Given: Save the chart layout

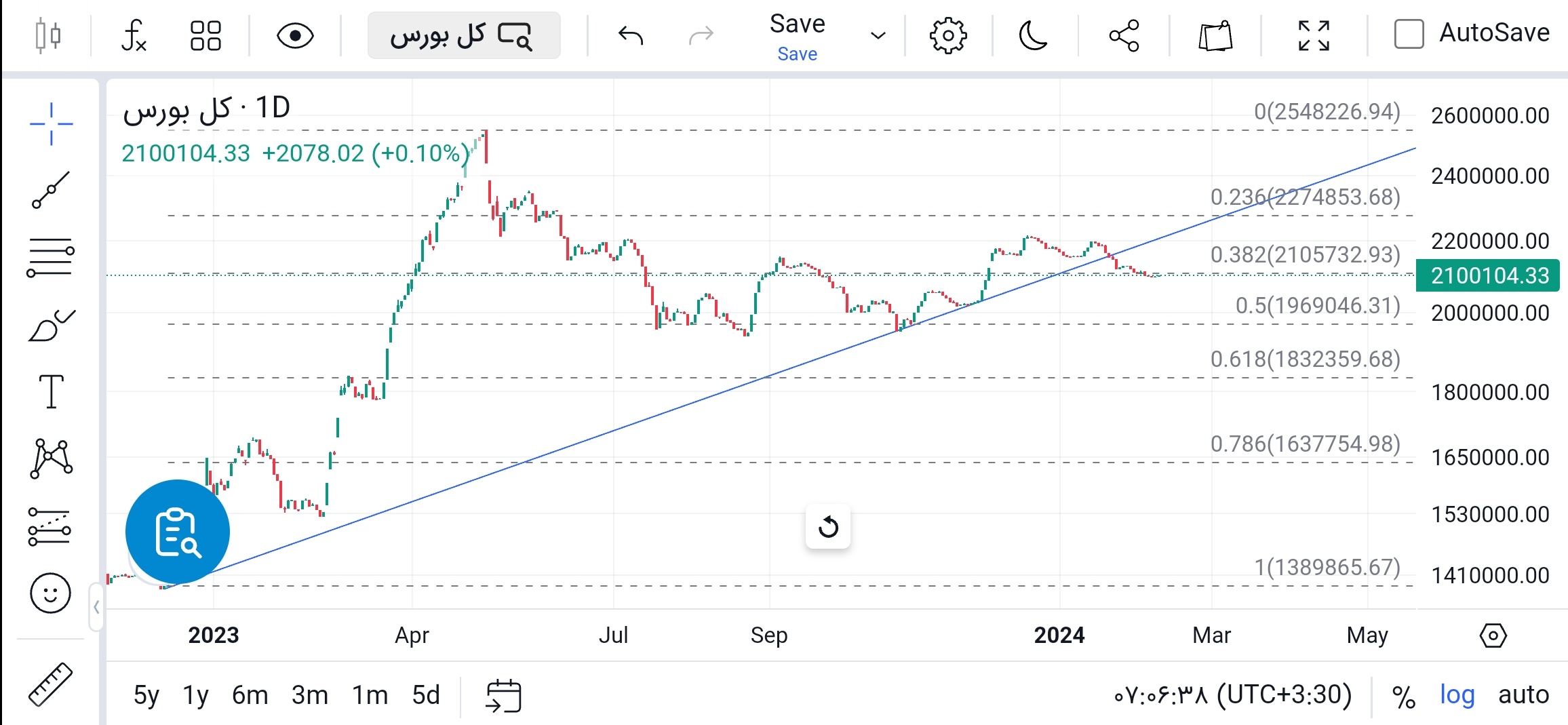Looking at the screenshot, I should pyautogui.click(x=797, y=37).
